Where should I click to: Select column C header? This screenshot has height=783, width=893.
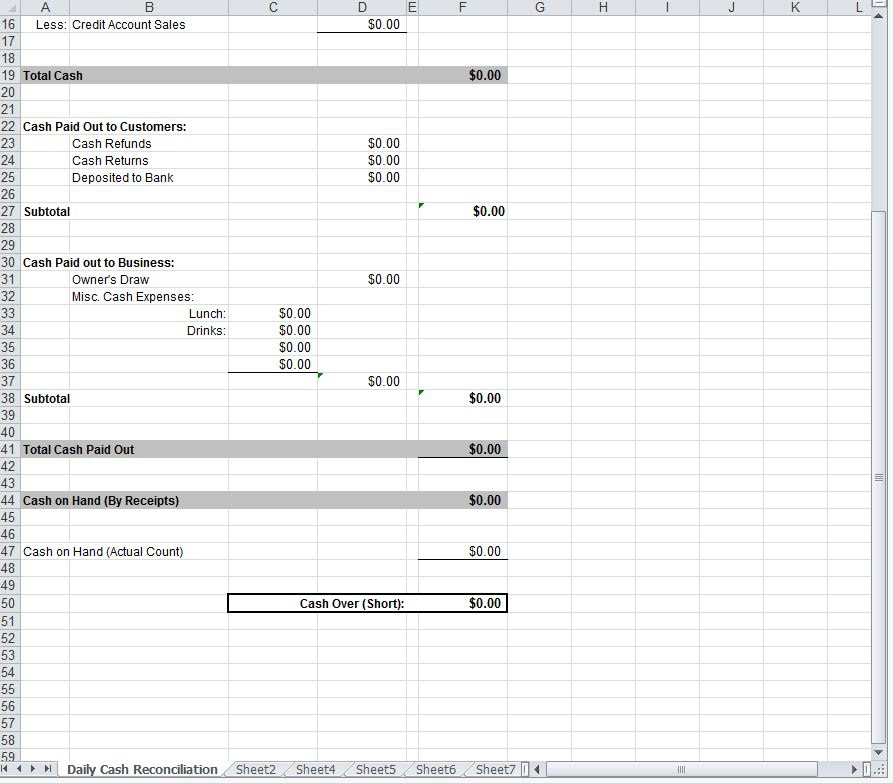pos(273,7)
